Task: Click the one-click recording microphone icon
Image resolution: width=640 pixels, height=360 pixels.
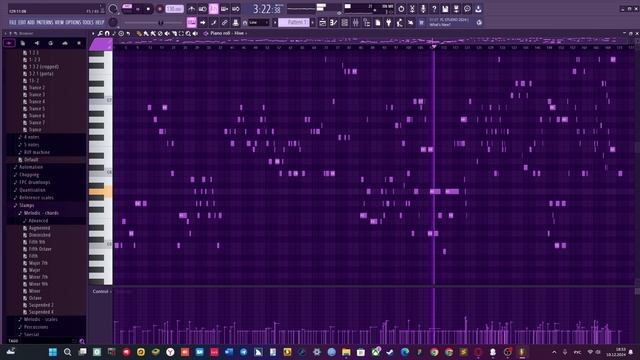Action: point(423,9)
